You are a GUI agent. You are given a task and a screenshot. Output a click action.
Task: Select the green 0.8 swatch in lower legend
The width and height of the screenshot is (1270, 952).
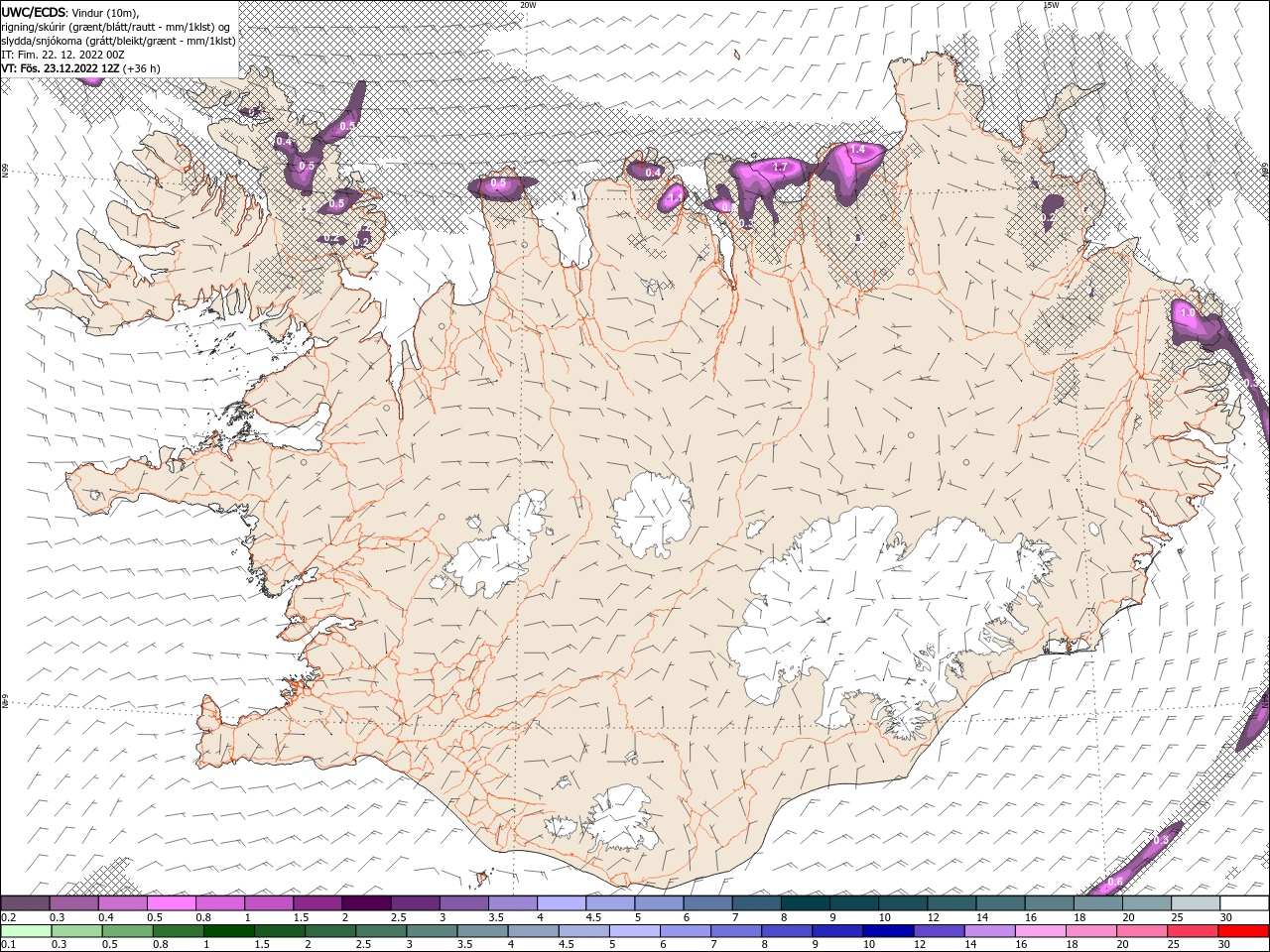coord(178,931)
